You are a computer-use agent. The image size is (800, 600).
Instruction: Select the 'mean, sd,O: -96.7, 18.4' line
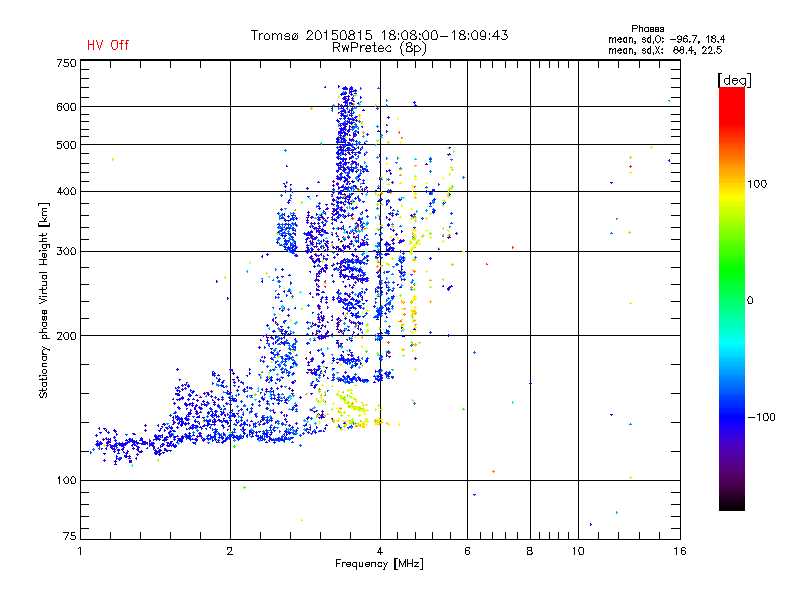coord(666,39)
